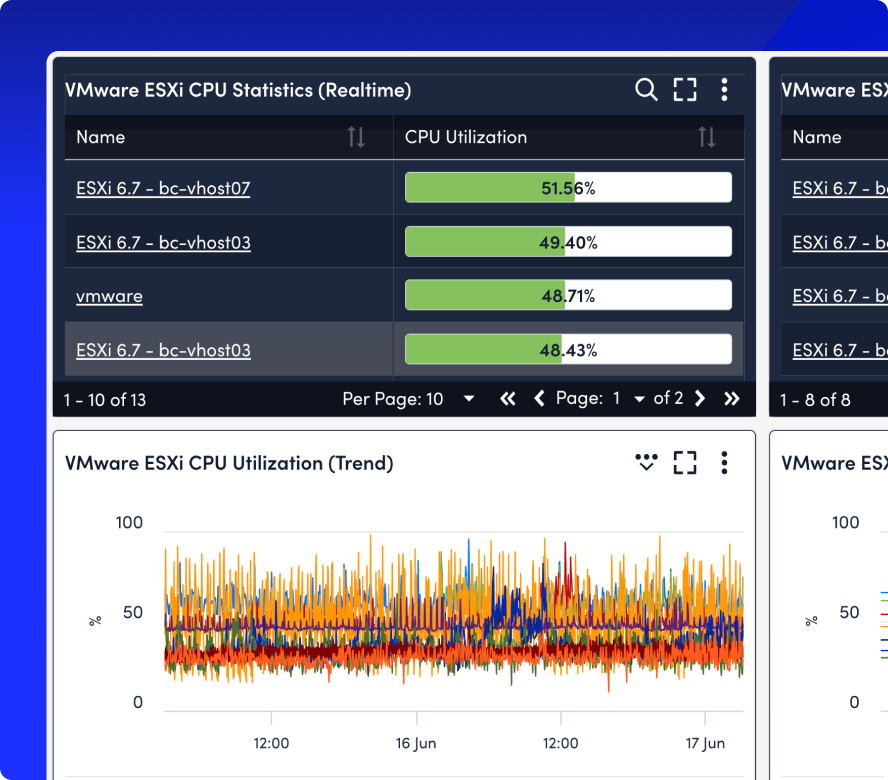This screenshot has height=780, width=888.
Task: Expand CPU Utilization (Trend) widget fullscreen
Action: [685, 463]
